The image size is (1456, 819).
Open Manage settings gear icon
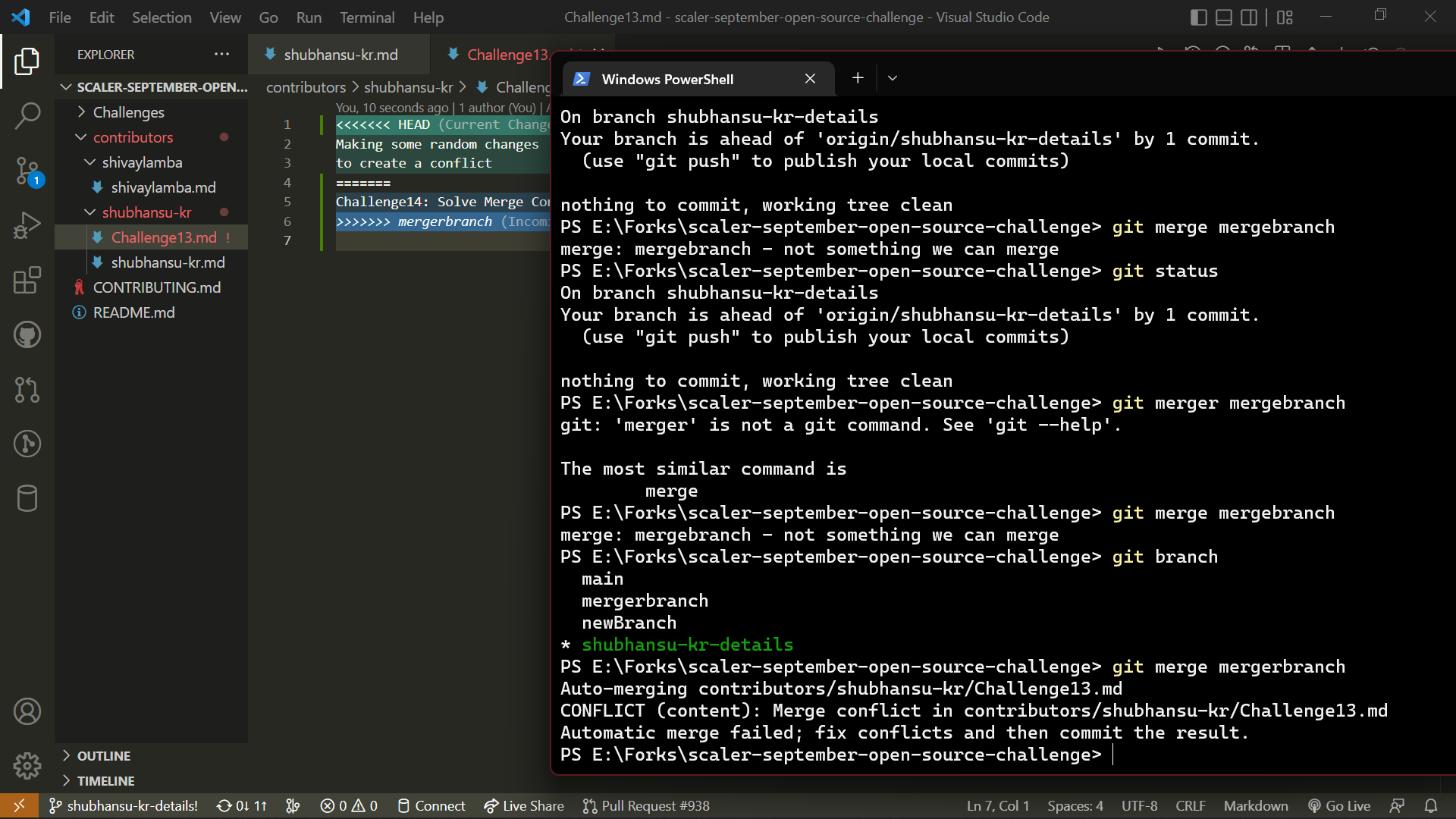[27, 766]
